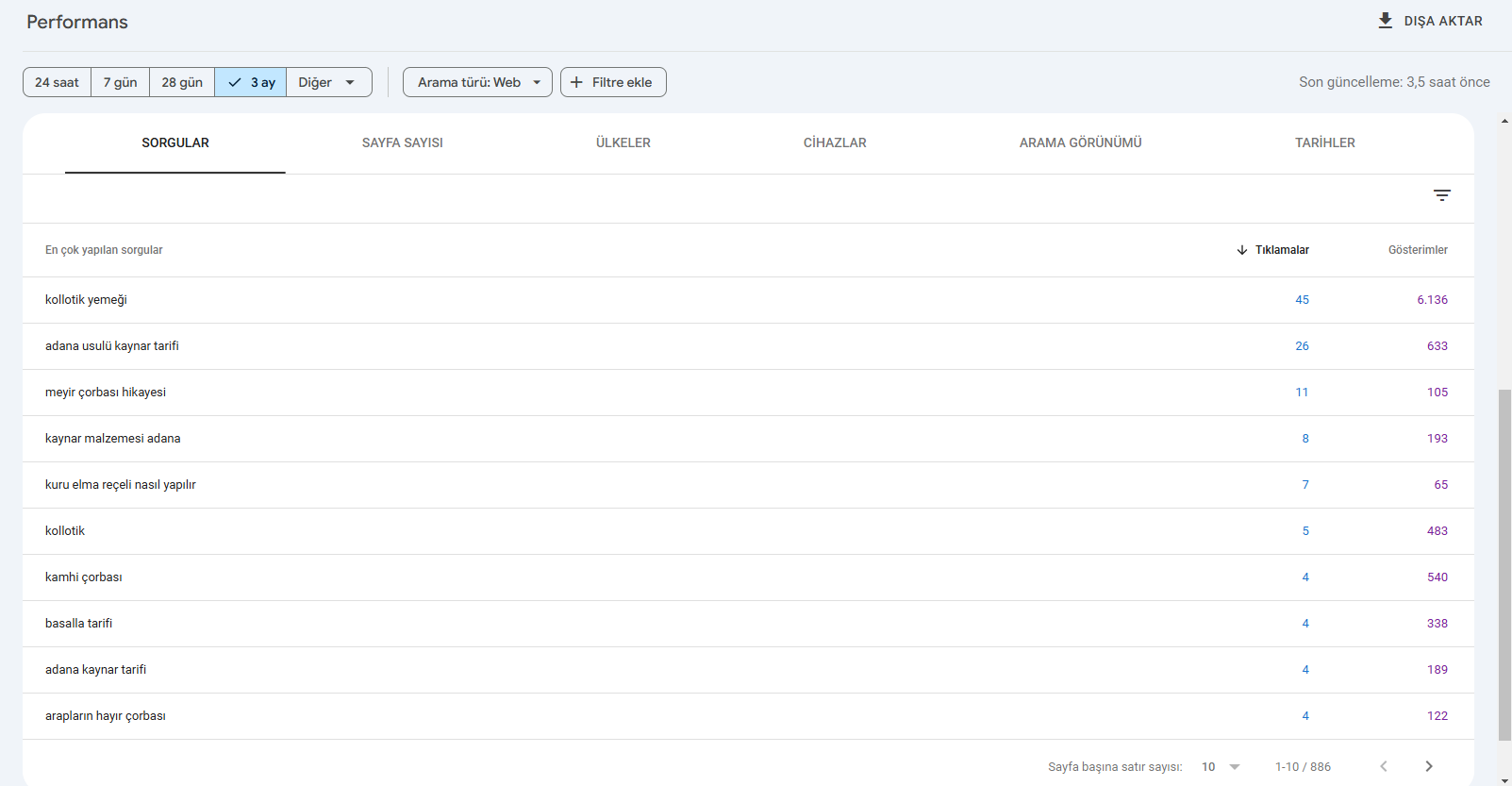
Task: Click the download icon beside DIŞA AKTAR
Action: pos(1385,21)
